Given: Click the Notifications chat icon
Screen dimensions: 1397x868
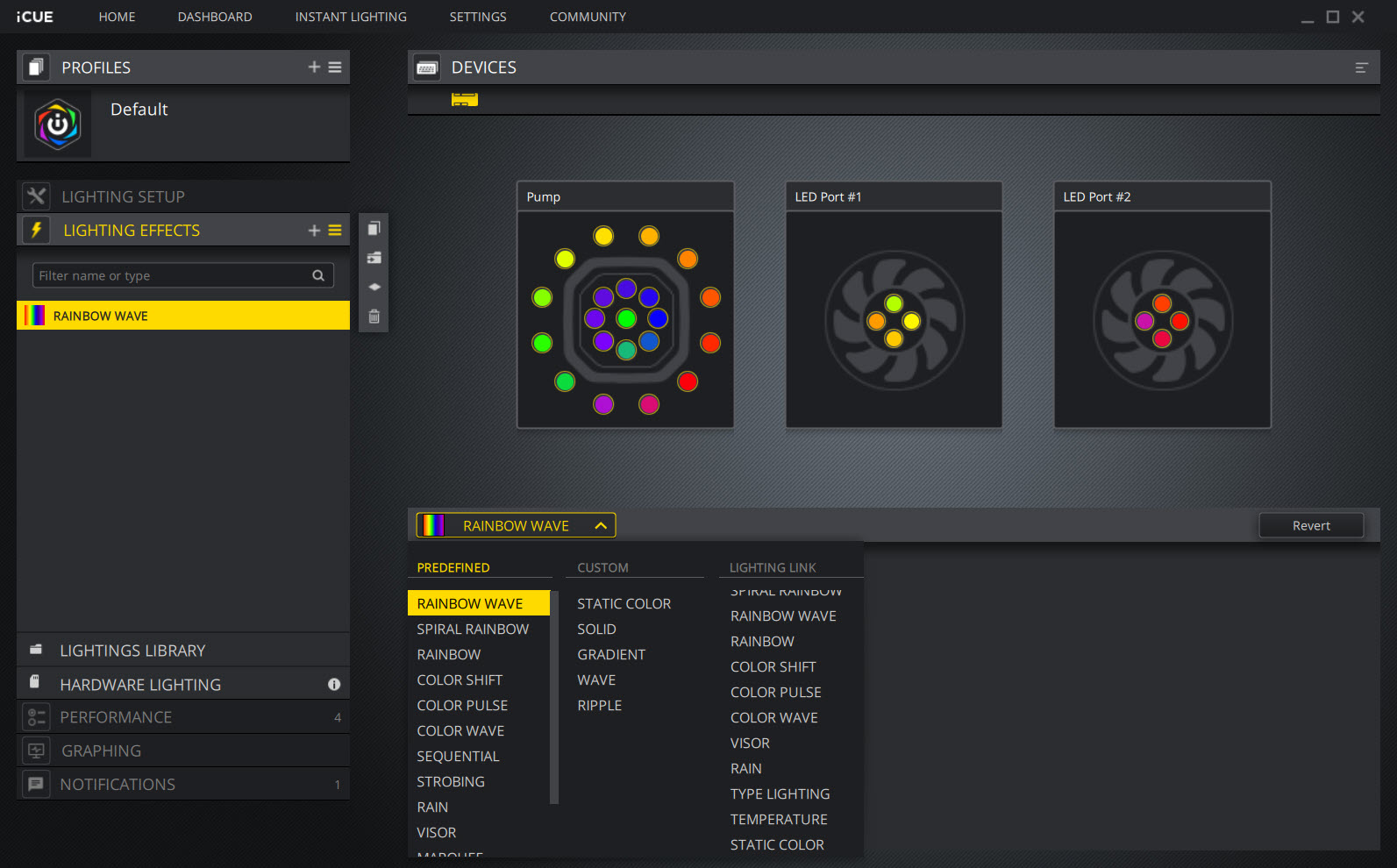Looking at the screenshot, I should pos(36,784).
